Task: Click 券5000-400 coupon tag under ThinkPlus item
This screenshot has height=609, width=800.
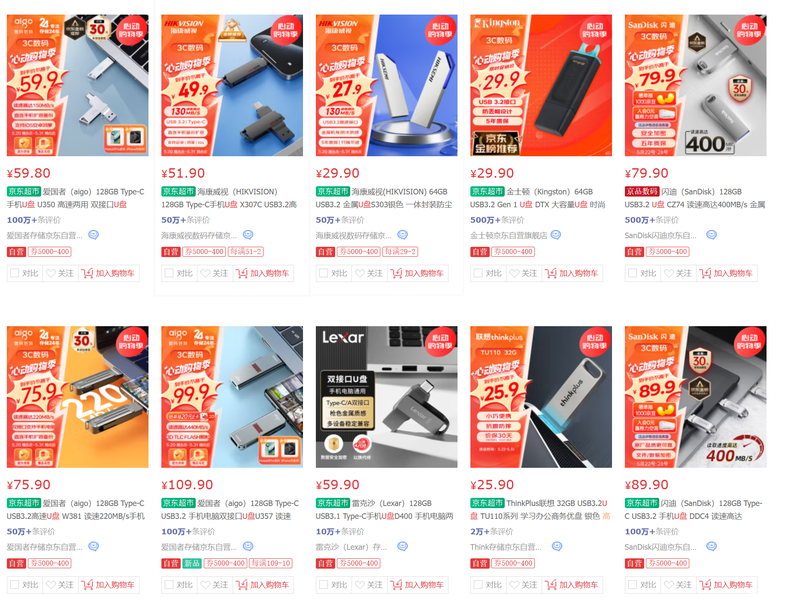Action: point(513,563)
